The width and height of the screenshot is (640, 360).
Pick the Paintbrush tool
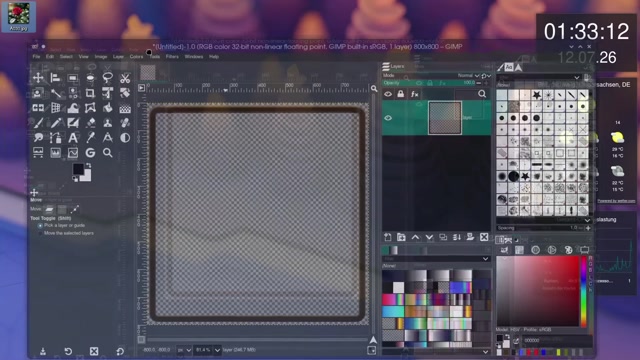pos(38,123)
